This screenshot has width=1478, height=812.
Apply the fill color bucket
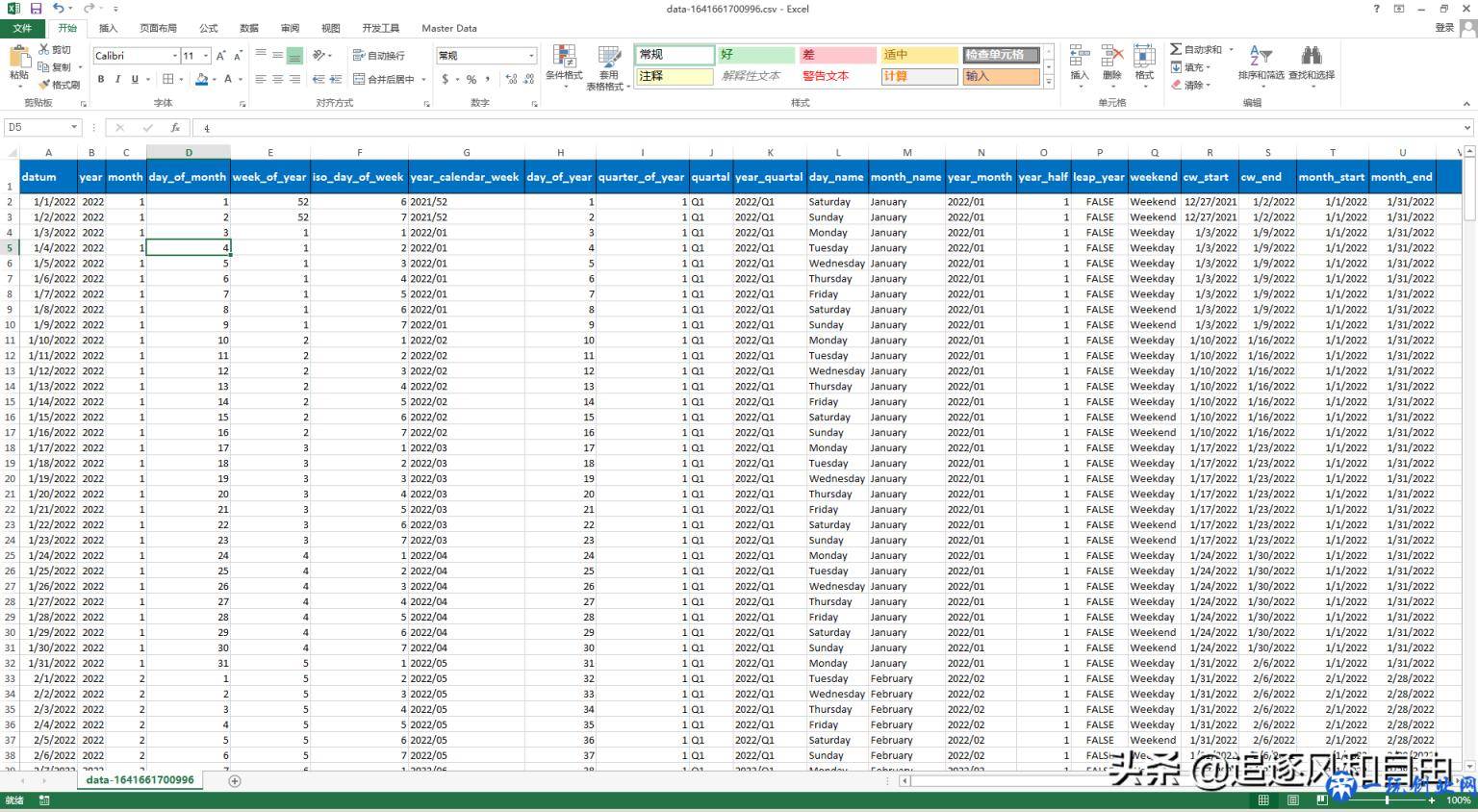pyautogui.click(x=201, y=79)
